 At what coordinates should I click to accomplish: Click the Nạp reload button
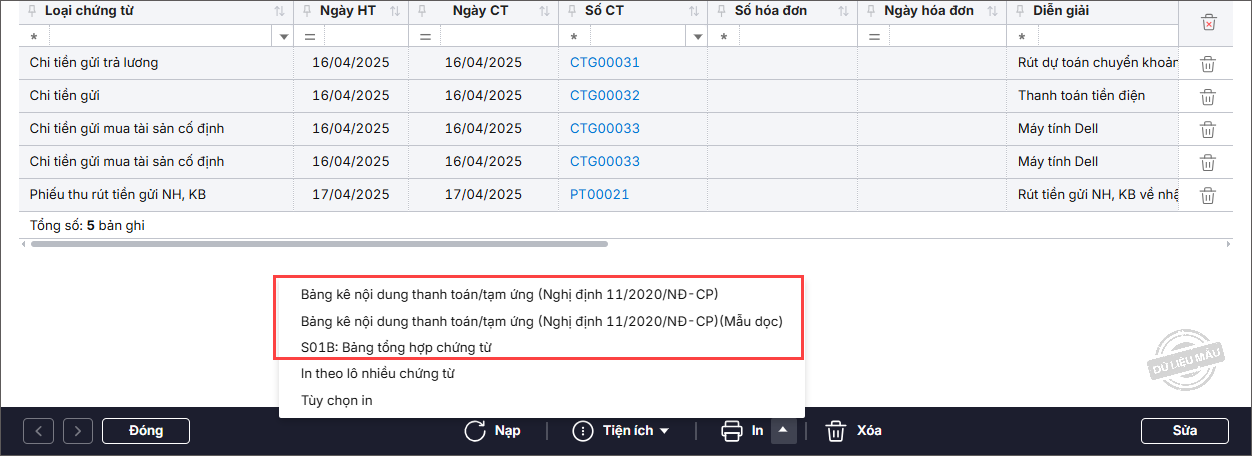pos(492,431)
